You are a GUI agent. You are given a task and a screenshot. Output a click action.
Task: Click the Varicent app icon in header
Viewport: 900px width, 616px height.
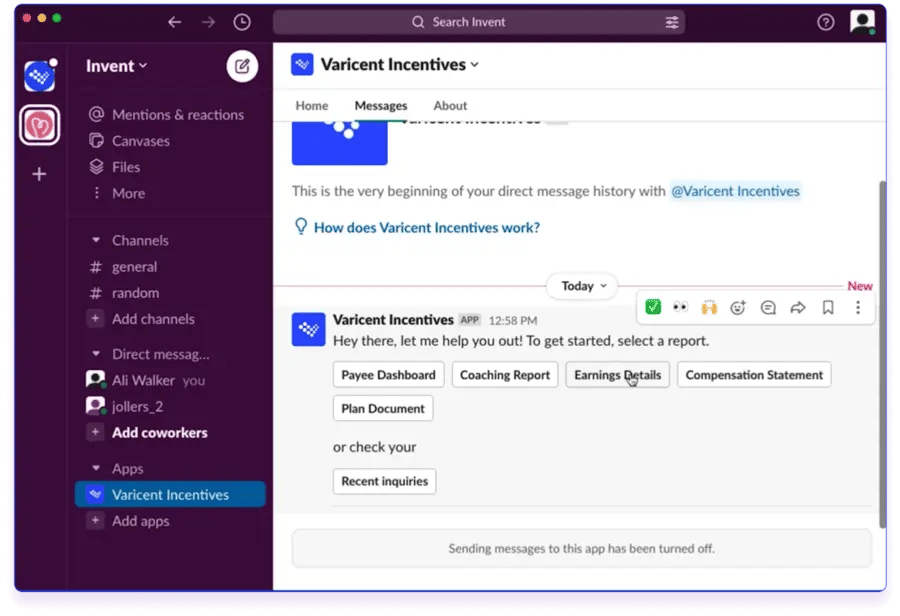click(x=302, y=64)
